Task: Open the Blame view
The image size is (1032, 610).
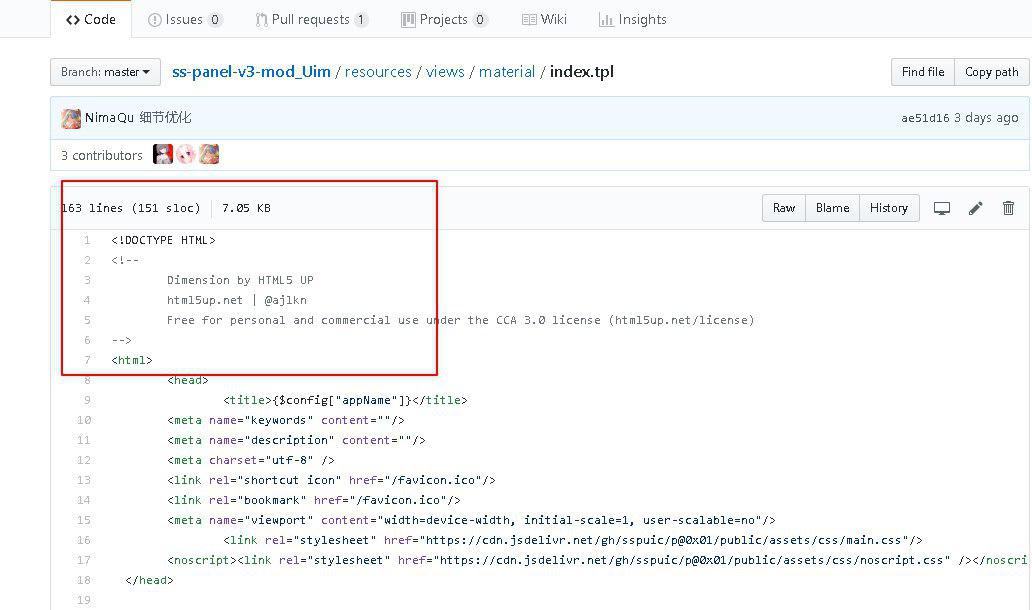Action: click(832, 208)
